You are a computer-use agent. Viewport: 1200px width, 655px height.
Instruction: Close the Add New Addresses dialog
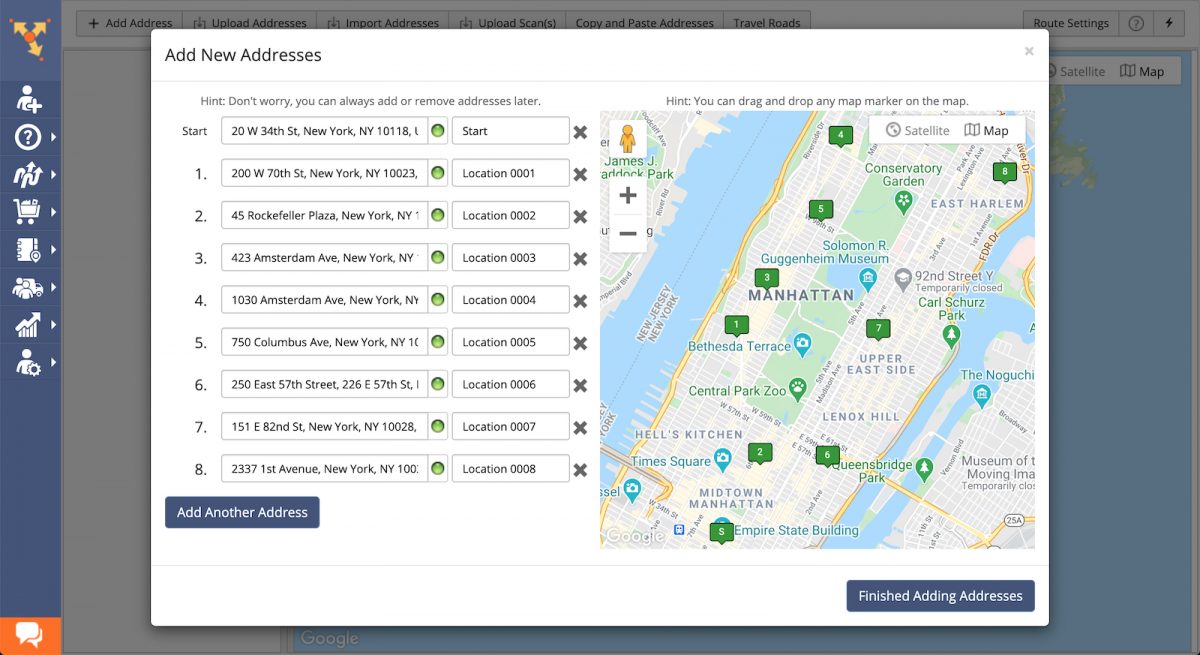coord(1029,51)
